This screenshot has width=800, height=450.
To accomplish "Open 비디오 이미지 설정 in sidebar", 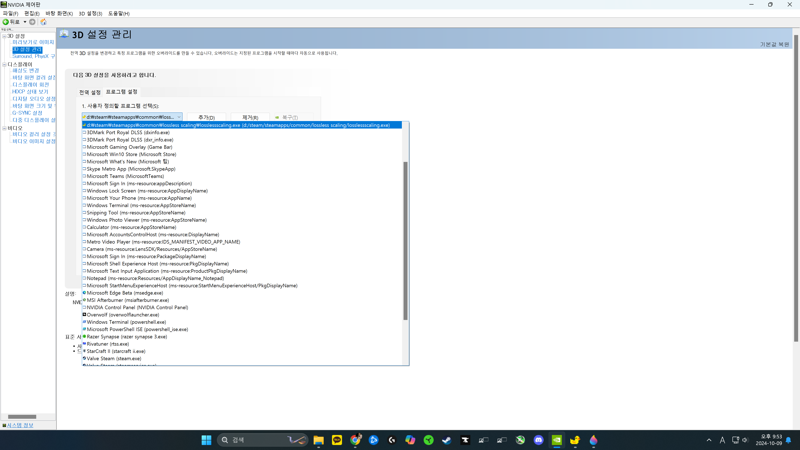I will point(34,141).
